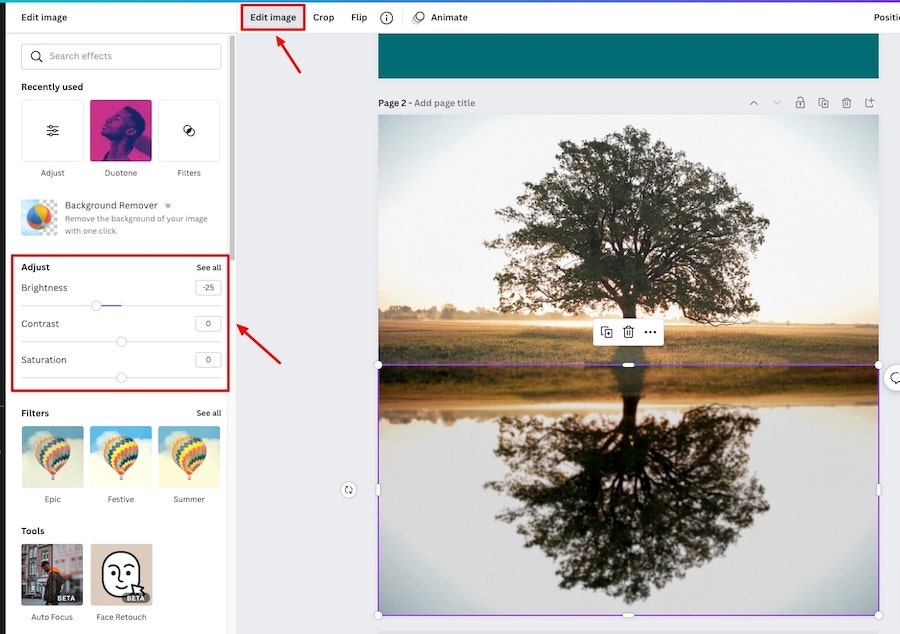Click See all next to Filters
900x634 pixels.
point(208,413)
